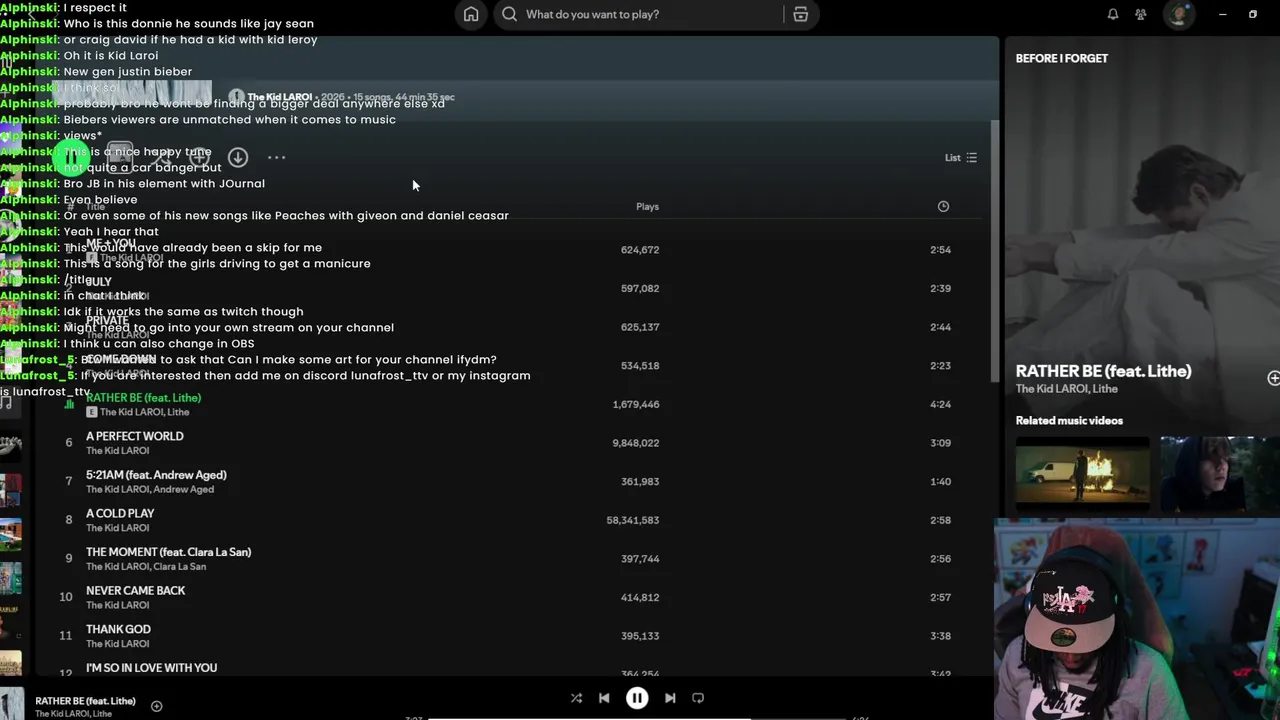Viewport: 1280px width, 720px height.
Task: Play the burning van related music video
Action: tap(1082, 473)
